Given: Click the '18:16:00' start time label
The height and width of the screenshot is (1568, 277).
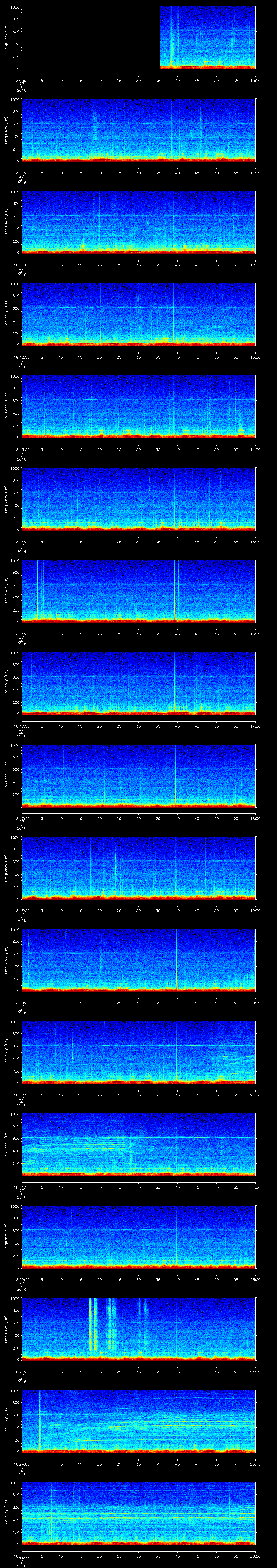Looking at the screenshot, I should [21, 726].
